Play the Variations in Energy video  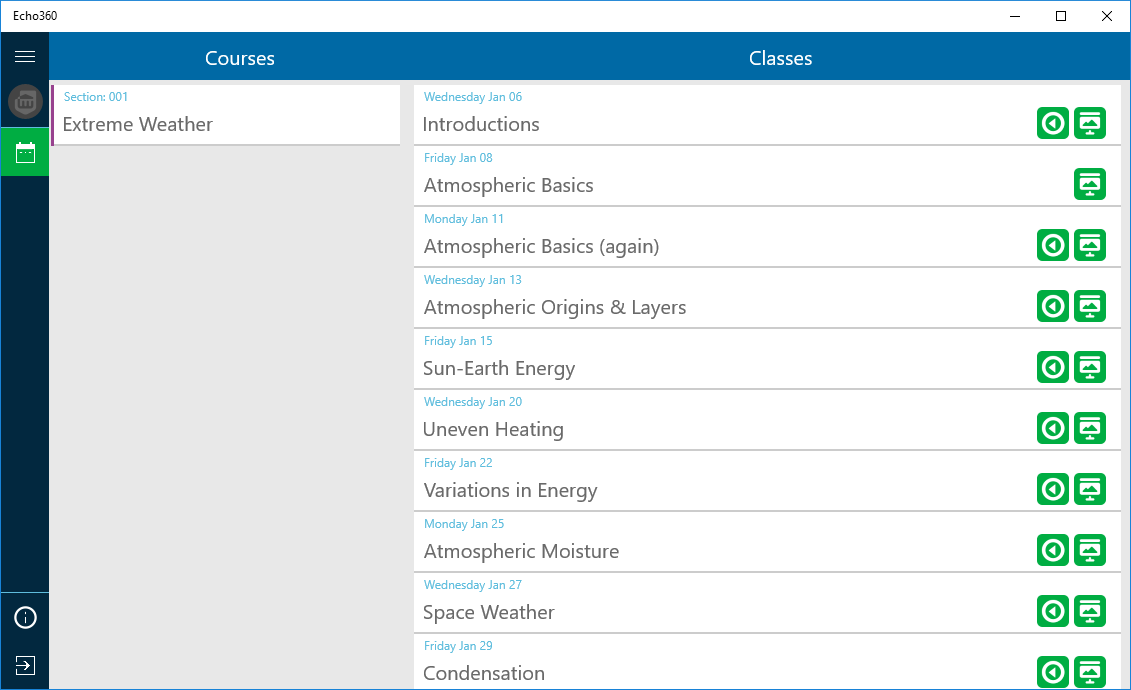tap(1053, 489)
